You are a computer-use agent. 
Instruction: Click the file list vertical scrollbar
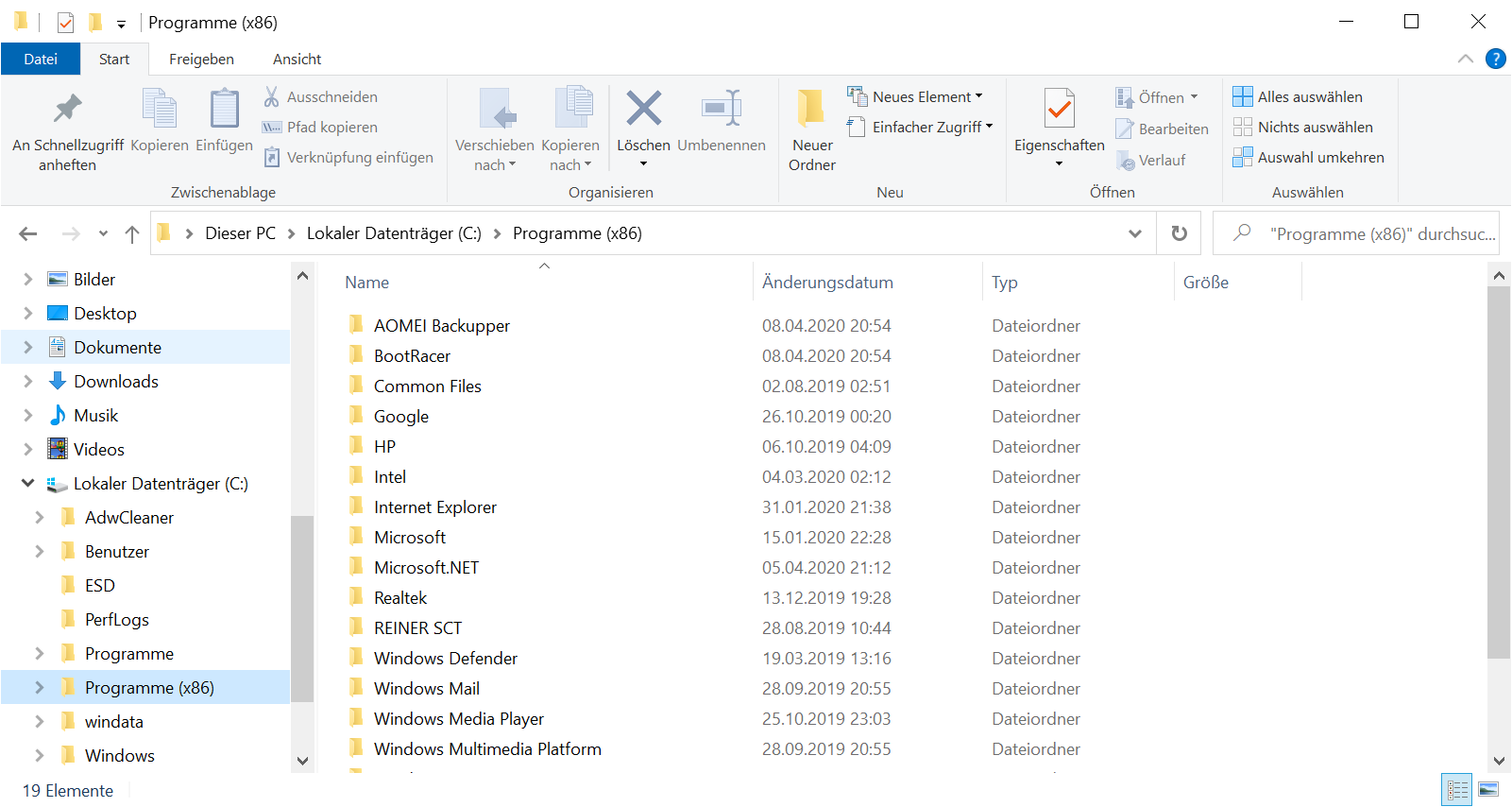click(x=1499, y=472)
